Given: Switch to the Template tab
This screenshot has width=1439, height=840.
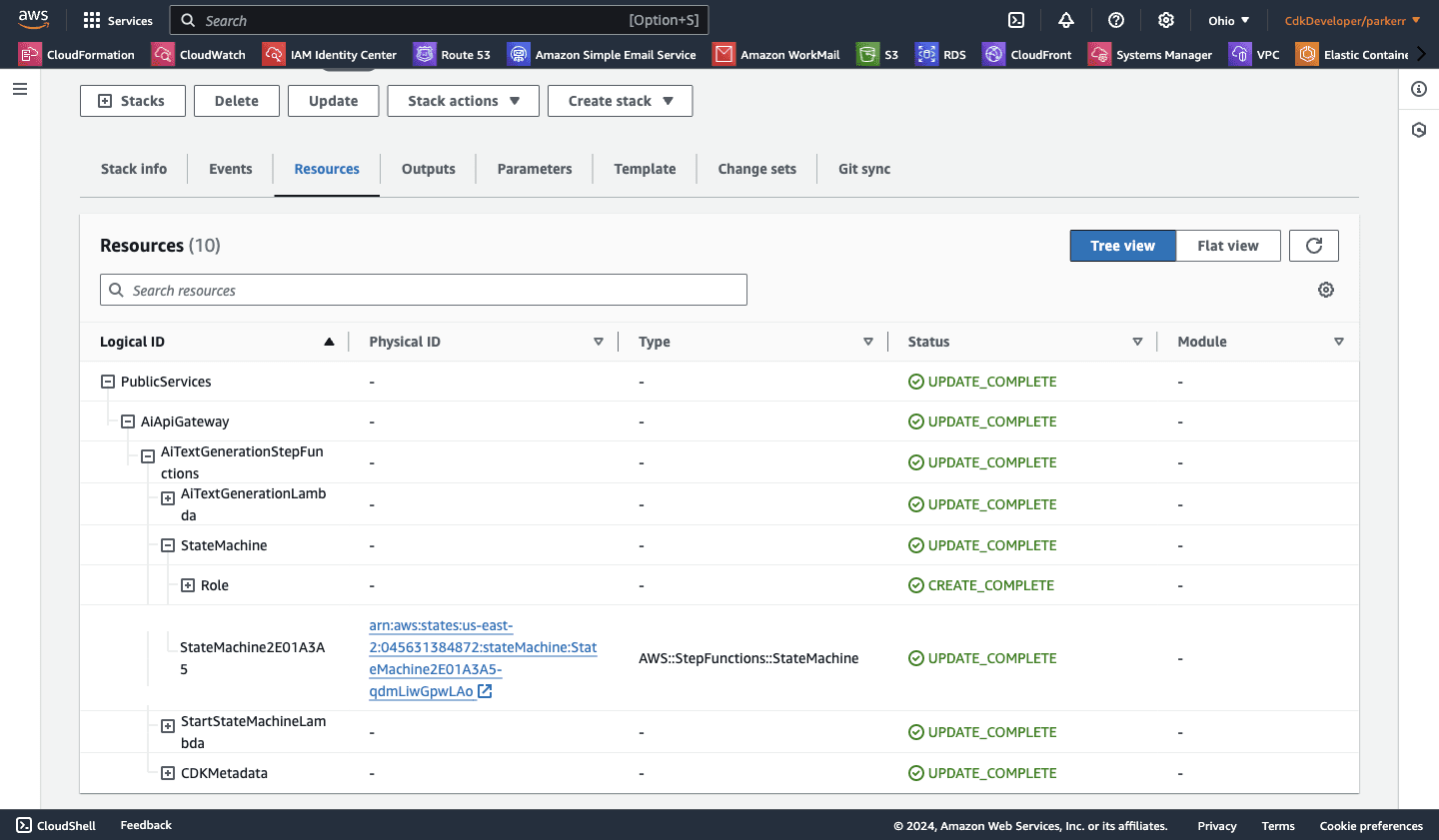Looking at the screenshot, I should point(645,169).
